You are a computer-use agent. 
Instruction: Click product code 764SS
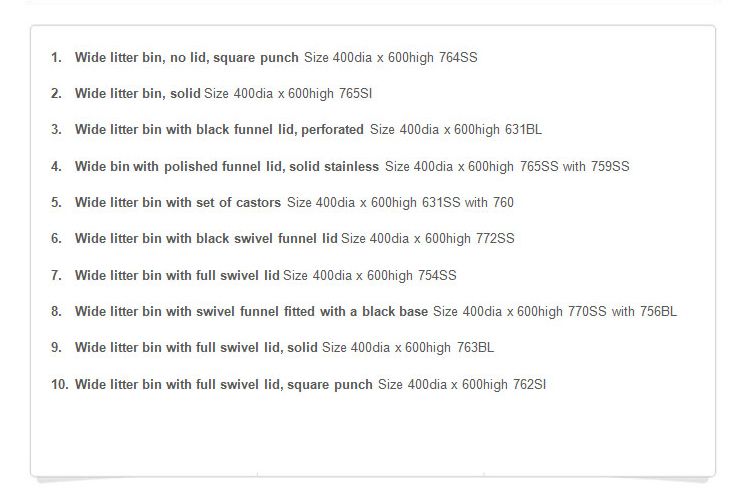tap(458, 58)
